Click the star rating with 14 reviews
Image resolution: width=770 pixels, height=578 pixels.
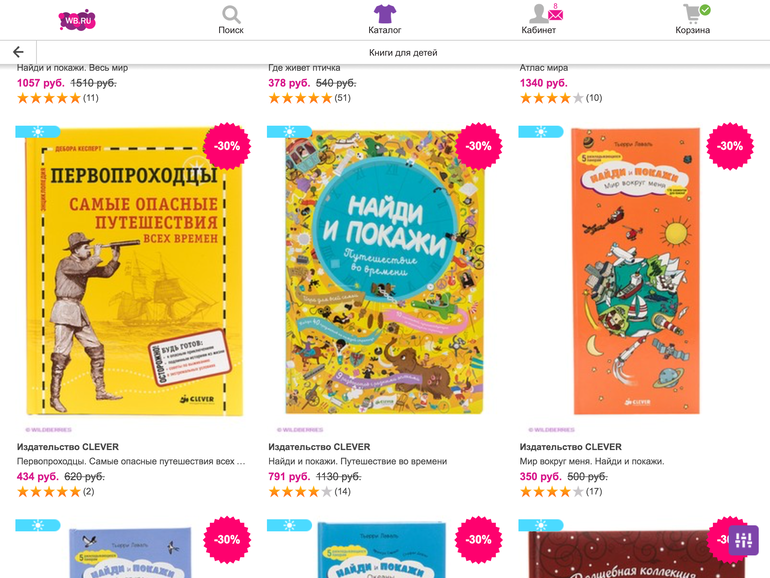[x=309, y=492]
